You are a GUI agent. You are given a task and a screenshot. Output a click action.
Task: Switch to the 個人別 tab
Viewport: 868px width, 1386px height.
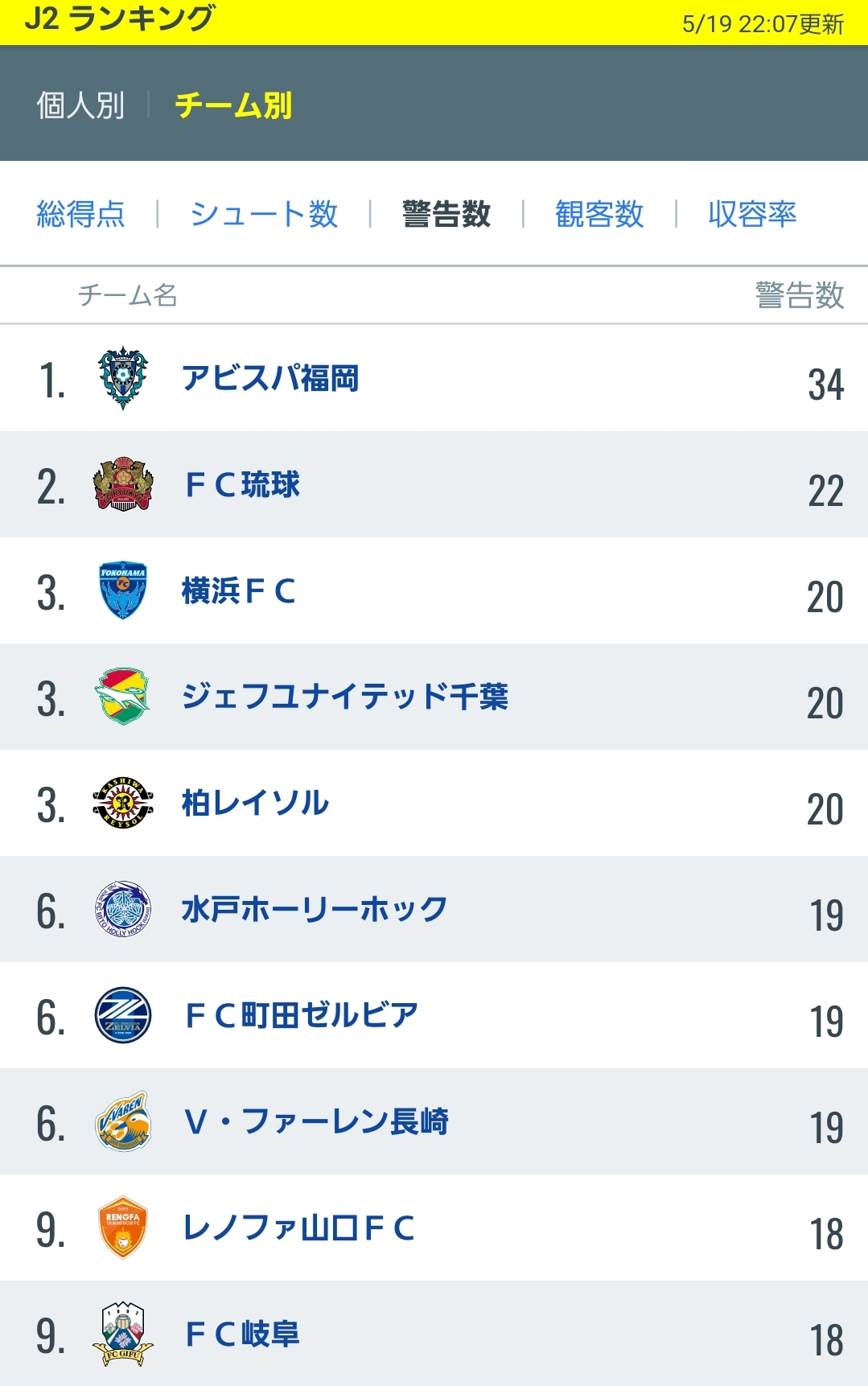[80, 105]
